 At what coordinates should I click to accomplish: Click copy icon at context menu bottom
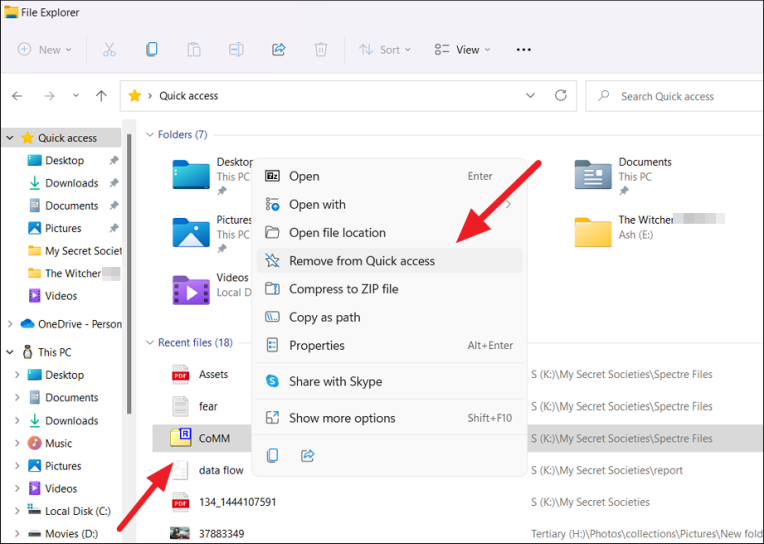pos(272,455)
